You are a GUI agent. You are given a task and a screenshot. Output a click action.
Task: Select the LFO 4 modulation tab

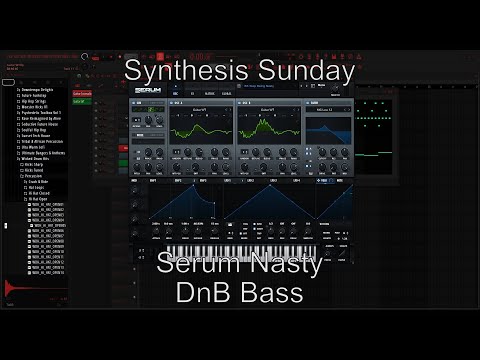[296, 181]
